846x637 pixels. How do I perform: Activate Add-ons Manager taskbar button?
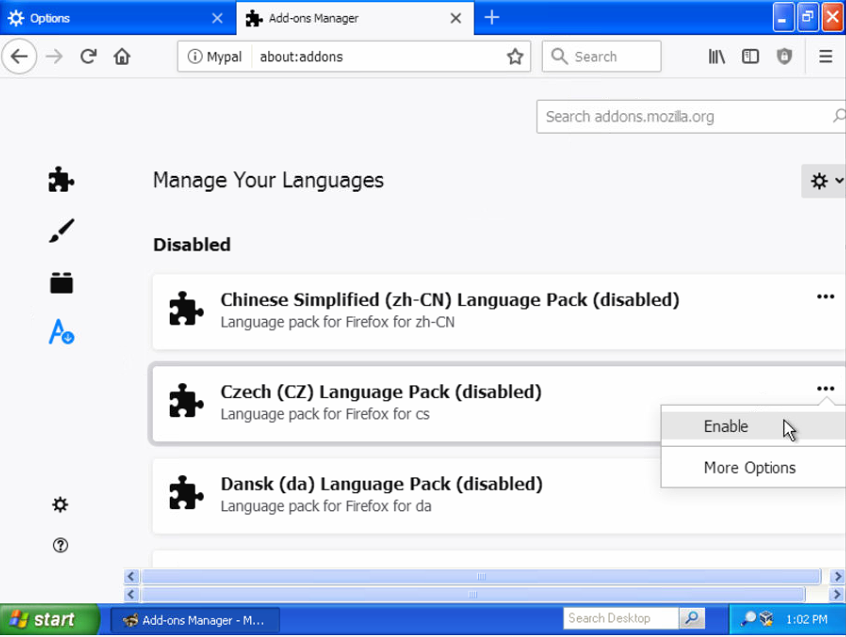point(195,620)
